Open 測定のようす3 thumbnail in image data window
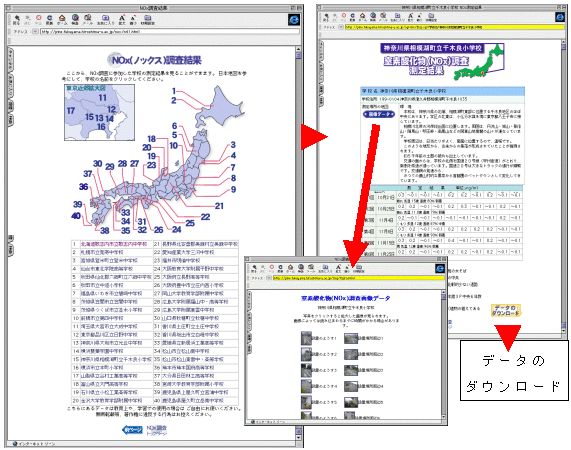The width and height of the screenshot is (571, 450). pos(306,370)
